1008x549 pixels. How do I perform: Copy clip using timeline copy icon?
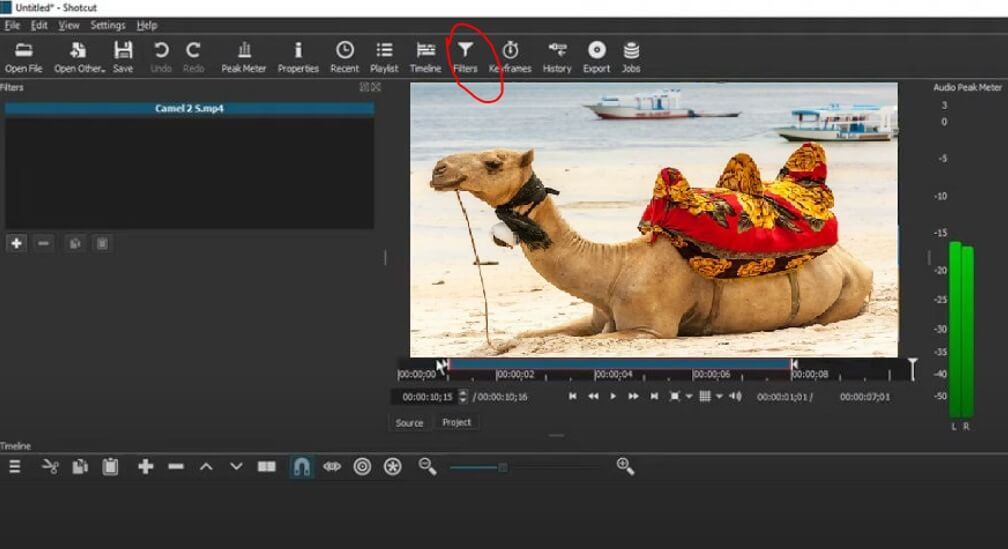(x=80, y=467)
